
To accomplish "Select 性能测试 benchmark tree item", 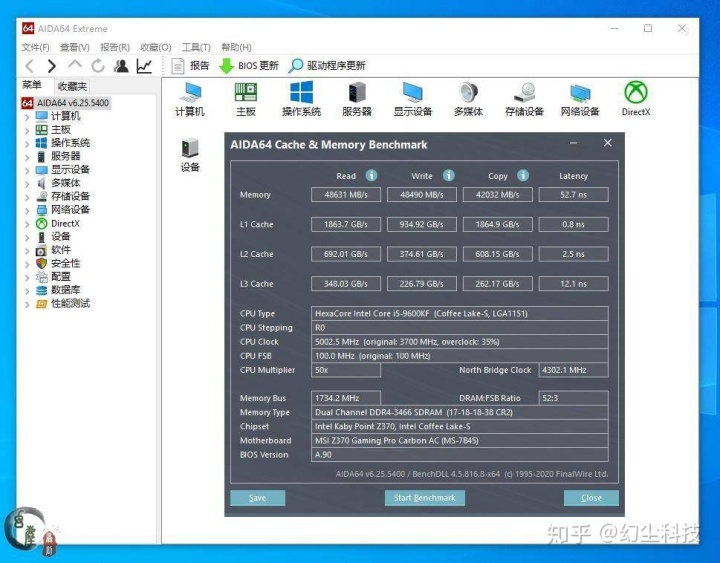I will pos(63,303).
